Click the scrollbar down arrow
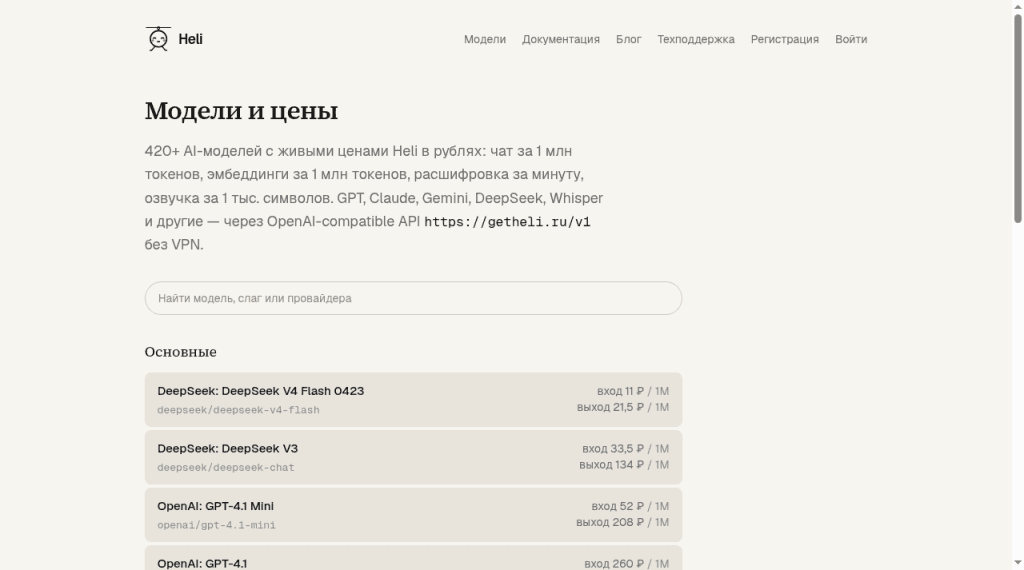This screenshot has width=1024, height=570. (x=1017, y=563)
